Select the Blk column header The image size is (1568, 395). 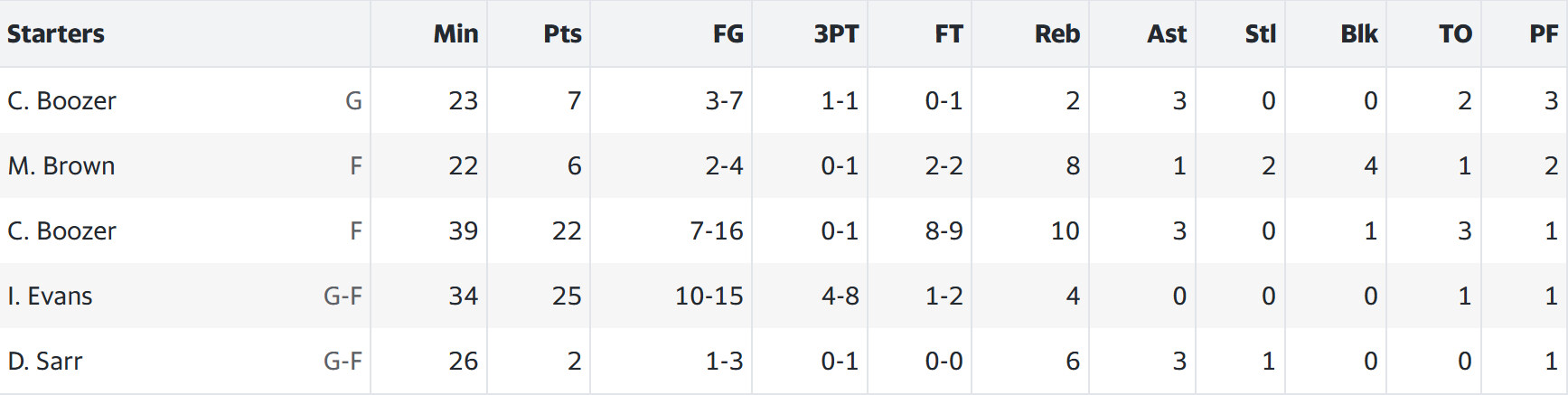pos(1359,33)
